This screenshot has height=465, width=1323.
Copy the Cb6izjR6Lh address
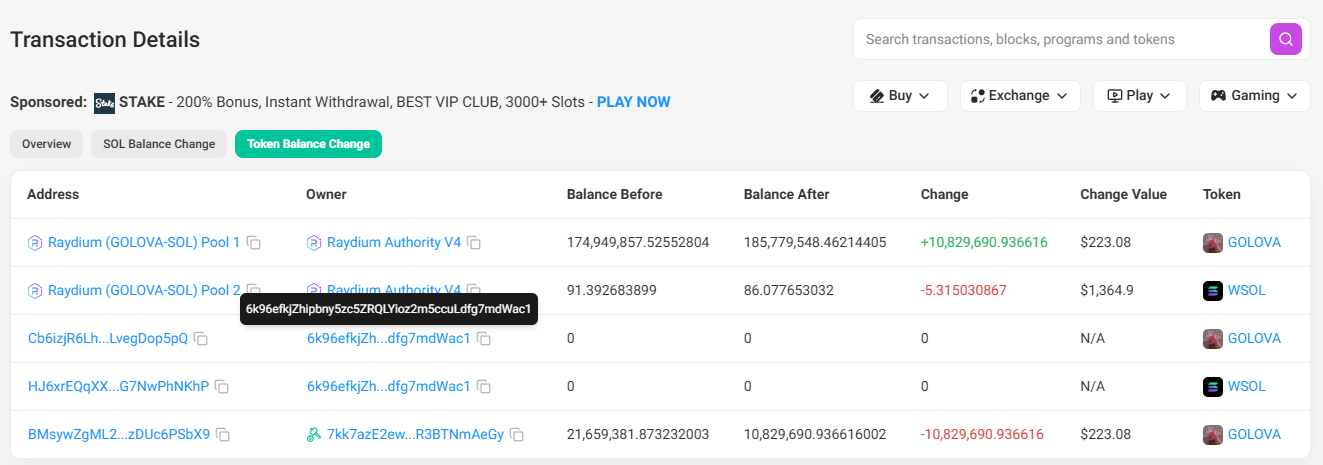coord(201,339)
